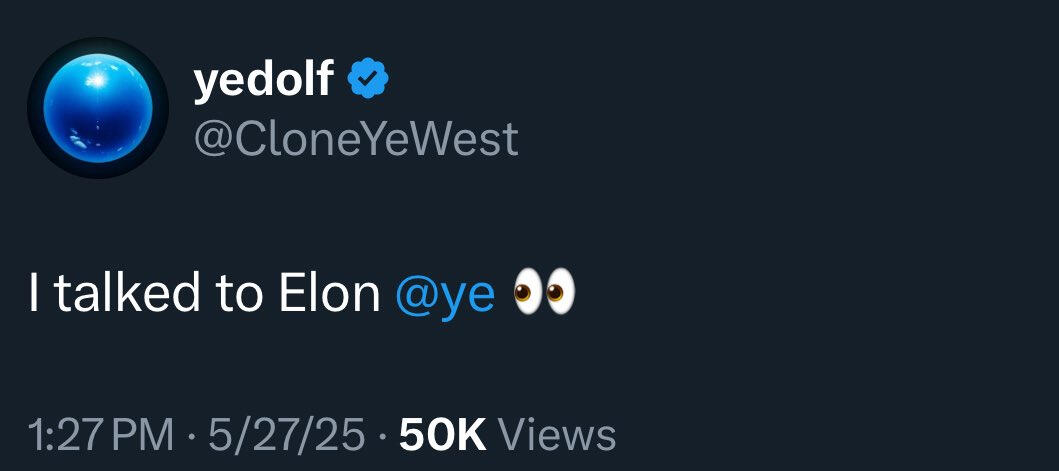Click the eyes emoji in the tweet
The image size is (1059, 471).
(x=544, y=294)
